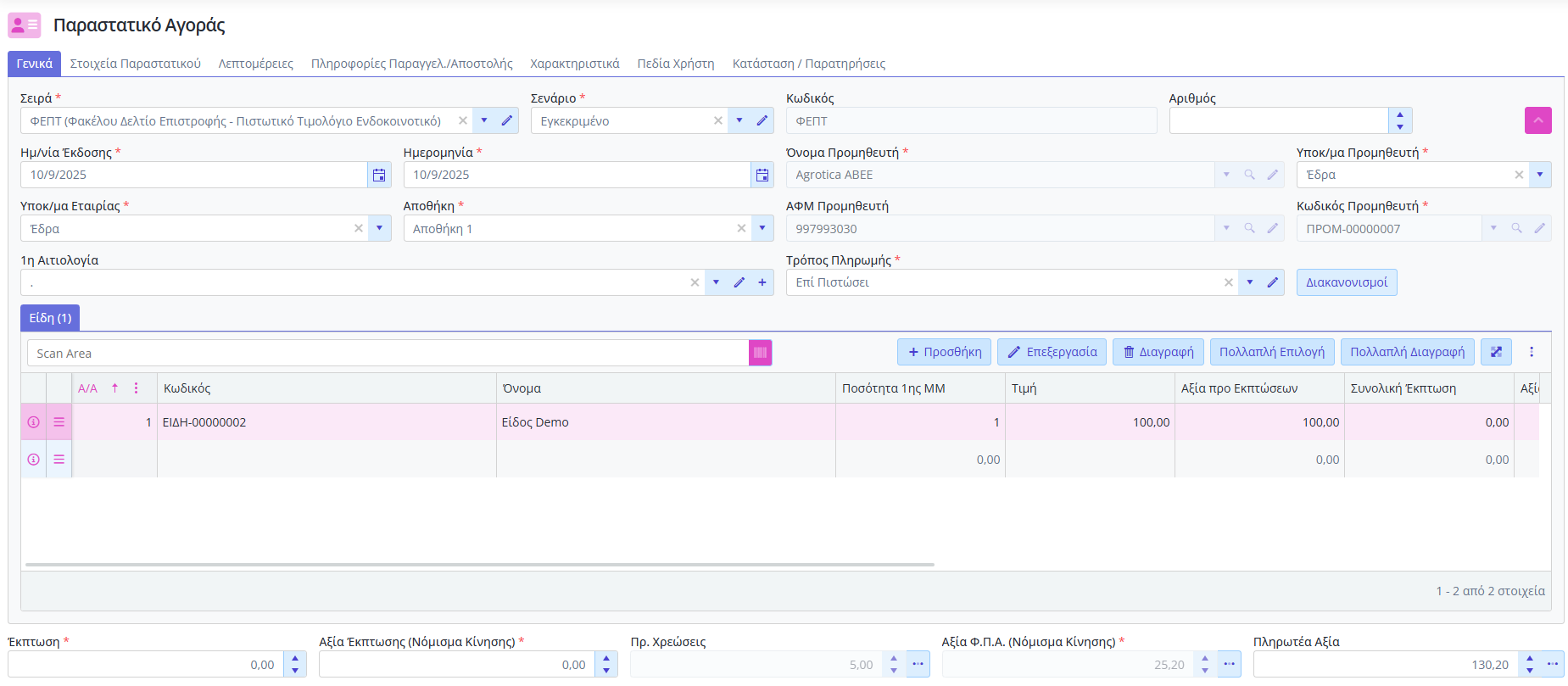Open row menu of the Είδος Demo line
This screenshot has width=1568, height=686.
coord(59,422)
